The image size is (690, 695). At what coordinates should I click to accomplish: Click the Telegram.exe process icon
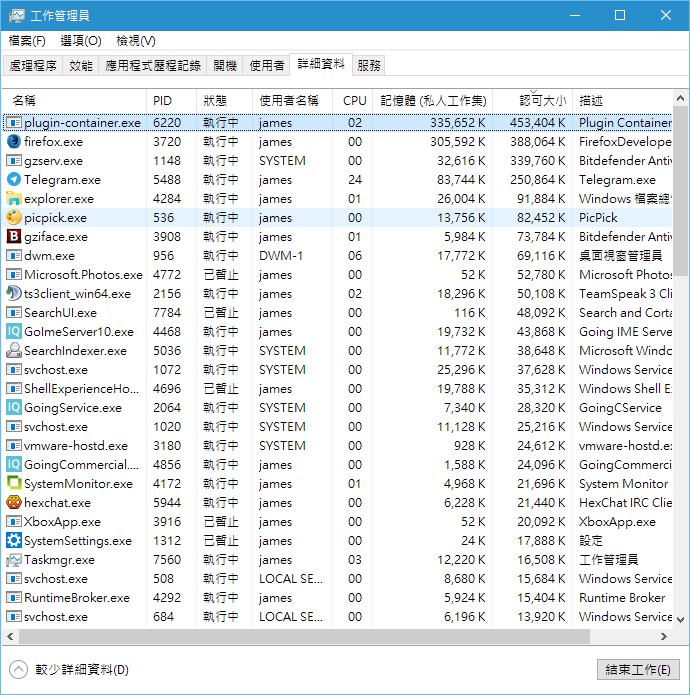14,180
